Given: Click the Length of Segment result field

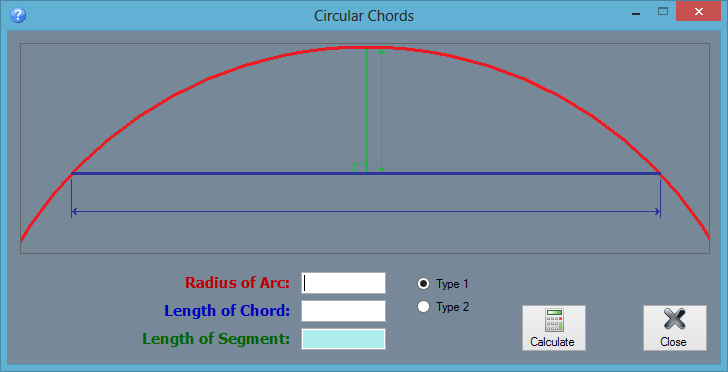Looking at the screenshot, I should [x=343, y=339].
